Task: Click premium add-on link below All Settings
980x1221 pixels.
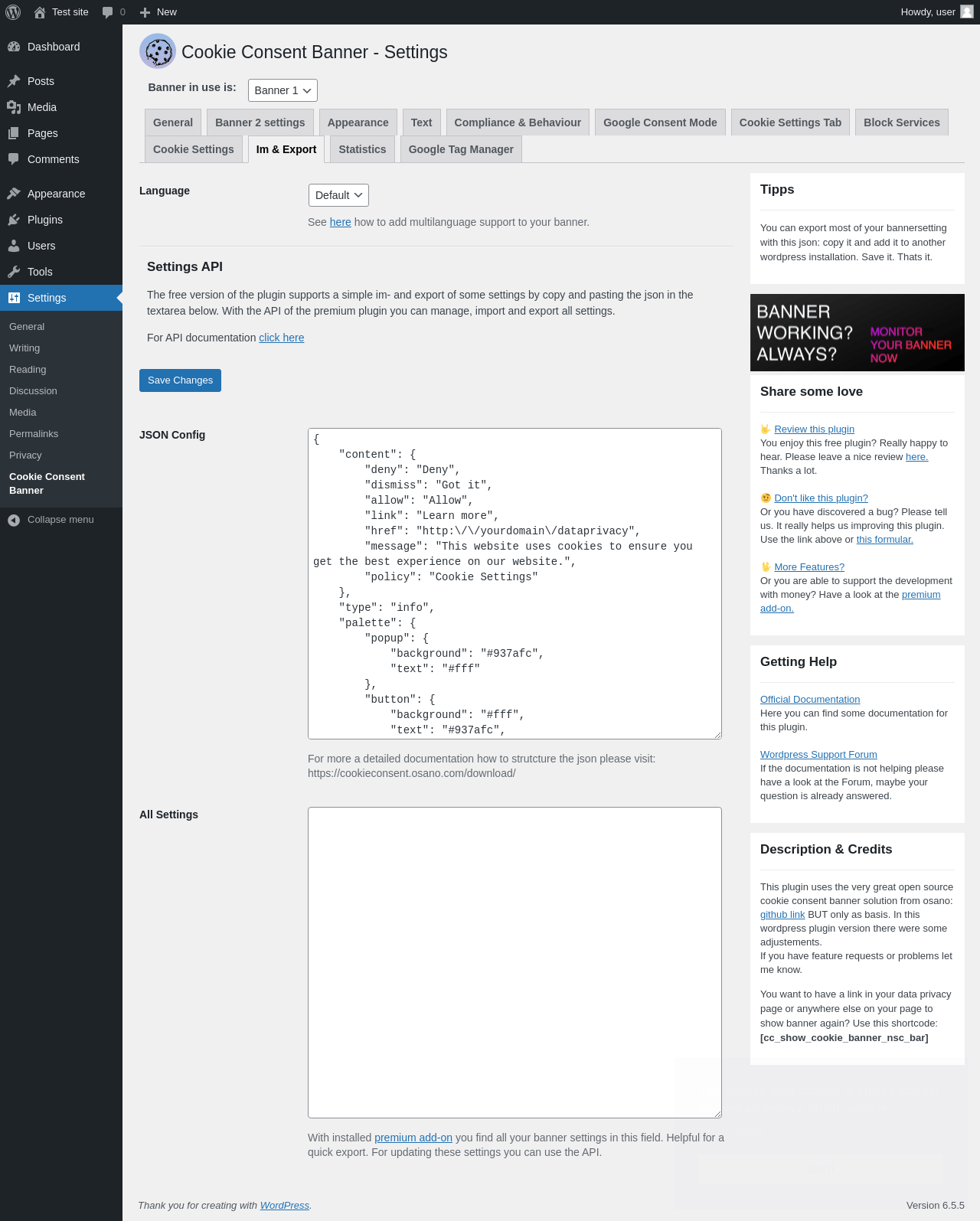Action: [413, 1138]
